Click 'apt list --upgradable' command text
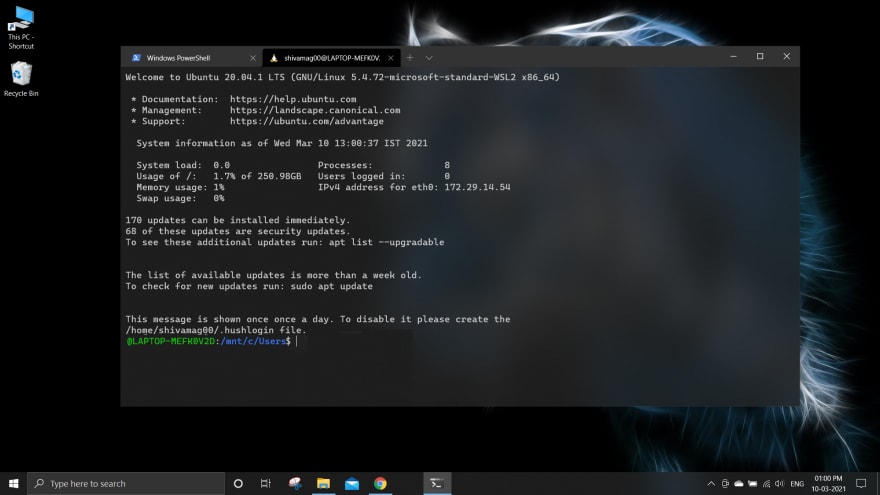 (386, 242)
